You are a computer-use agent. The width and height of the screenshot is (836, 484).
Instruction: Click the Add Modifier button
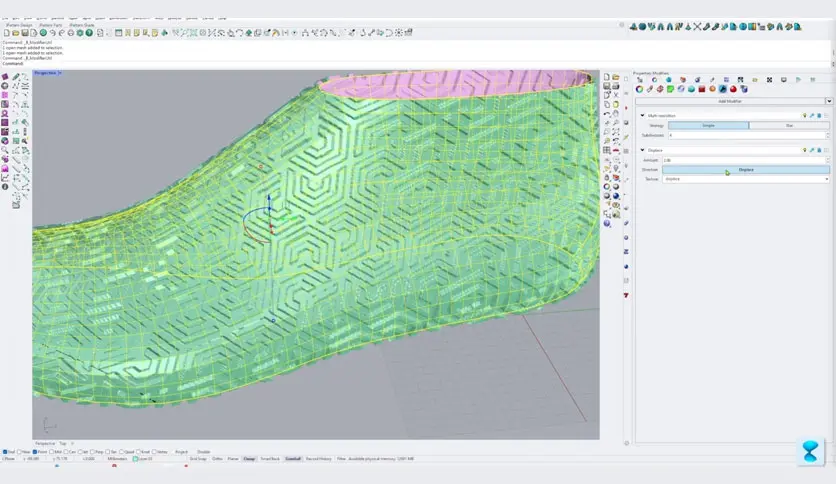730,101
